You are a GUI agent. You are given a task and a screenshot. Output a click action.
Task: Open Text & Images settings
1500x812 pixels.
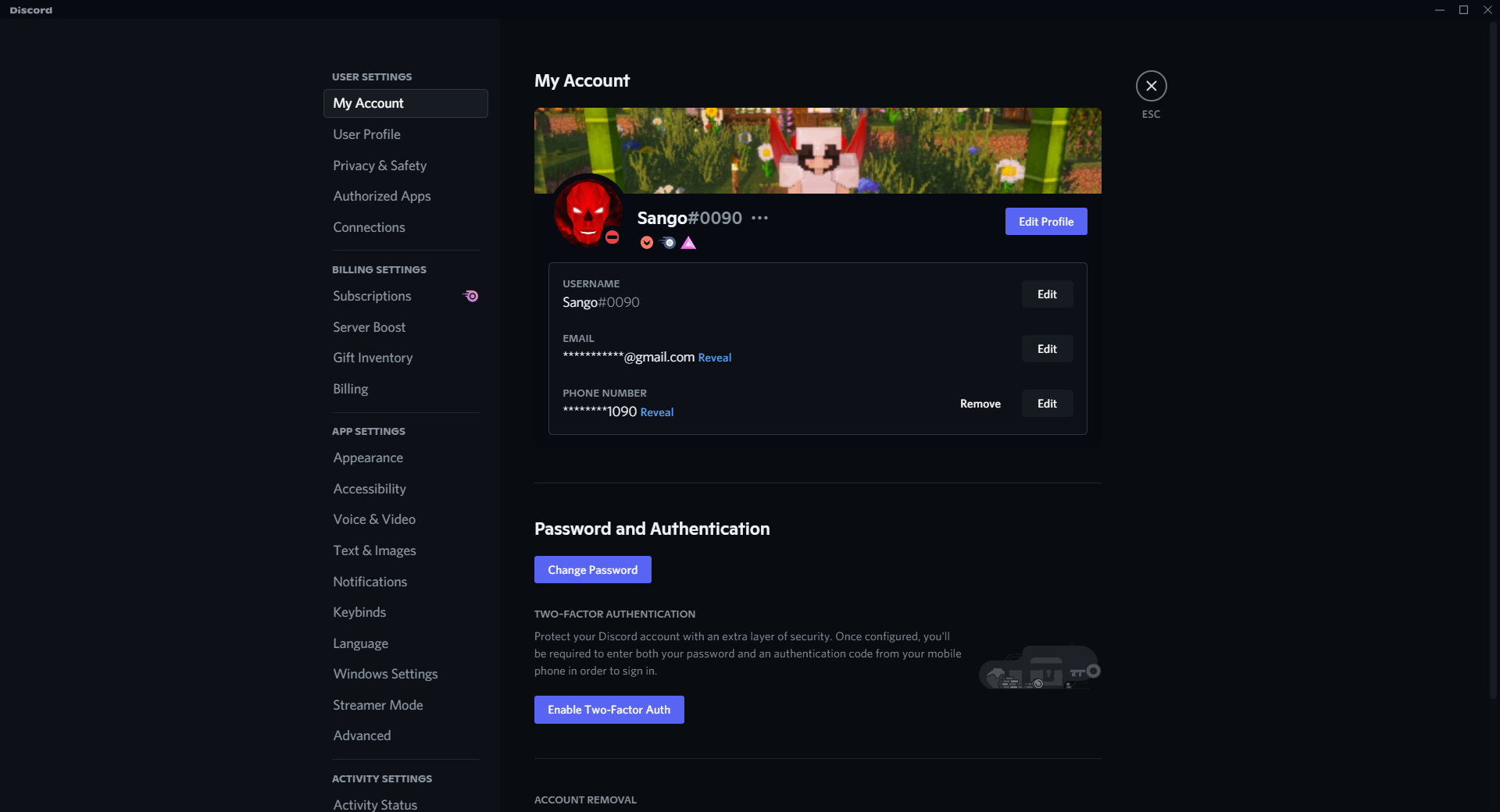[405, 550]
